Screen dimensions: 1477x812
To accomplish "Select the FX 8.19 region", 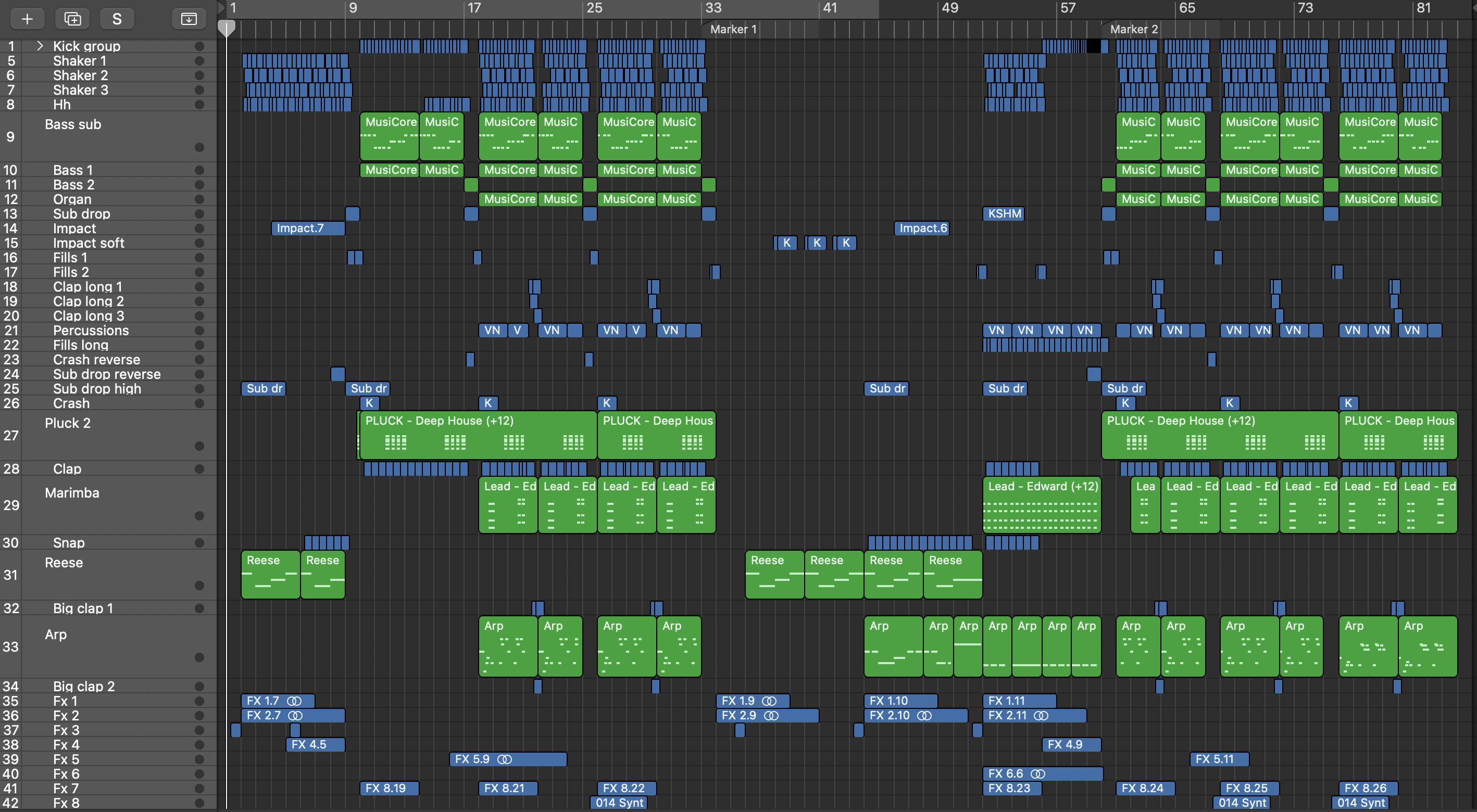I will coord(390,788).
